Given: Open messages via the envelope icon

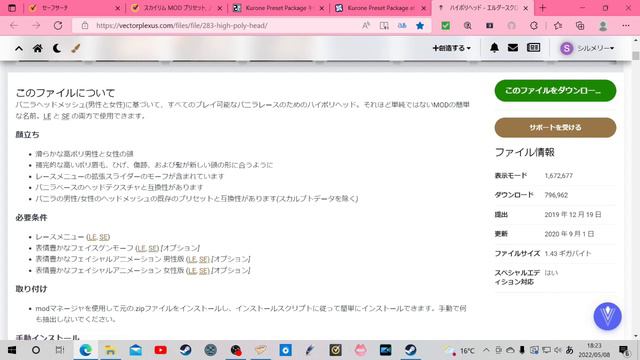Looking at the screenshot, I should pos(513,48).
